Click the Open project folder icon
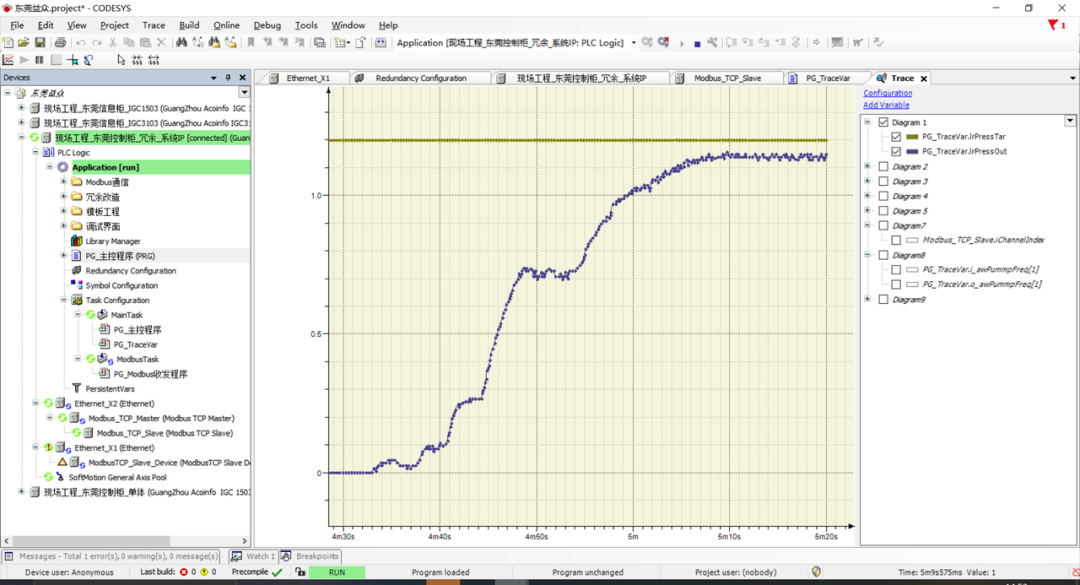 [24, 43]
